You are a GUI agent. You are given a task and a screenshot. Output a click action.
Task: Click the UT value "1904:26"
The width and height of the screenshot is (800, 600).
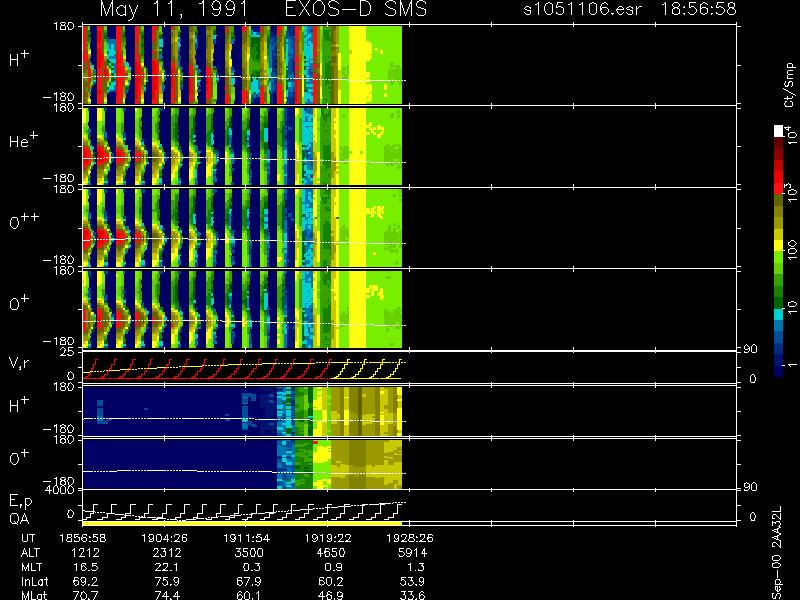click(164, 538)
